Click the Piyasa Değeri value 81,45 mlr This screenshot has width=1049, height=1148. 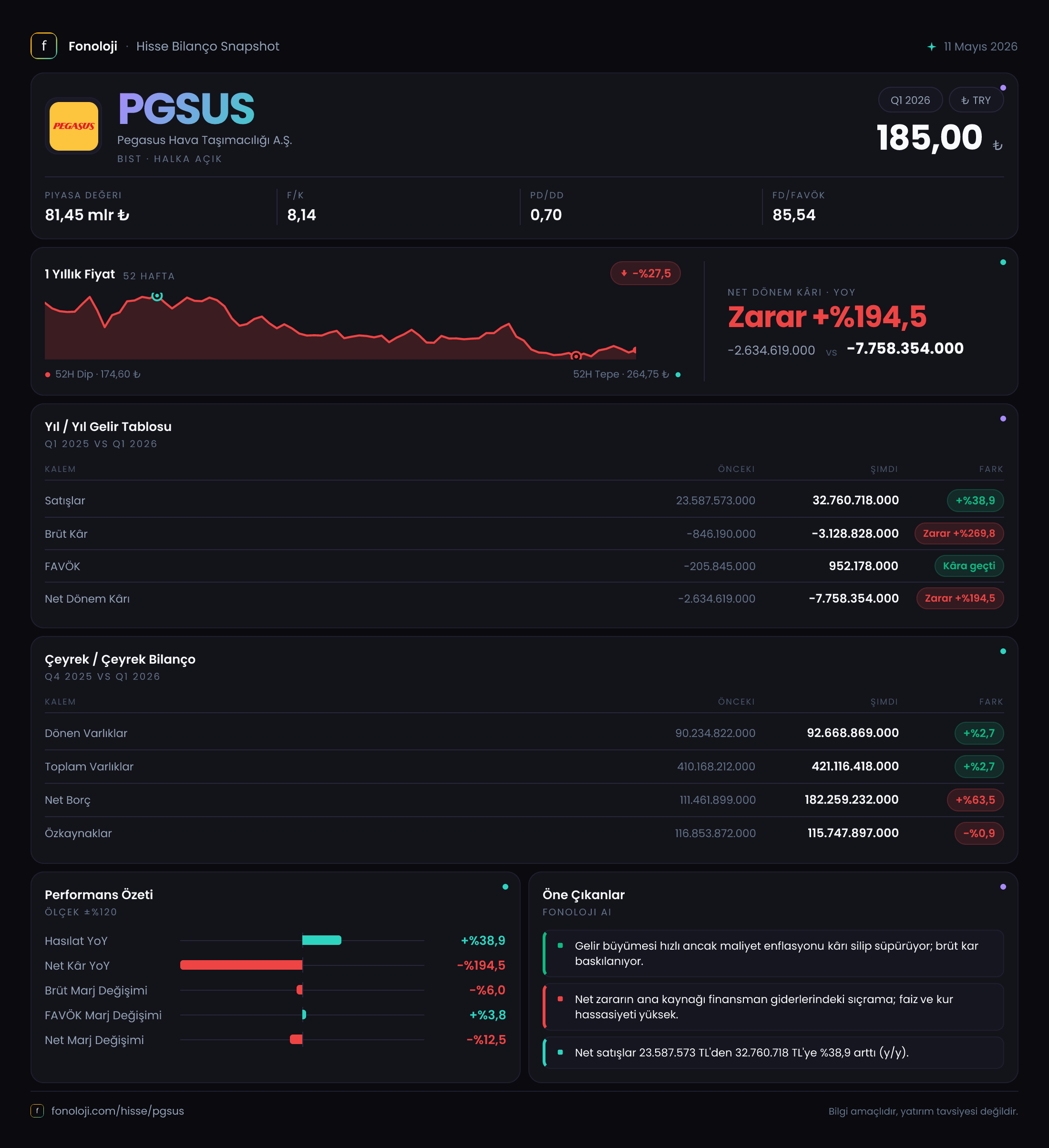[87, 215]
